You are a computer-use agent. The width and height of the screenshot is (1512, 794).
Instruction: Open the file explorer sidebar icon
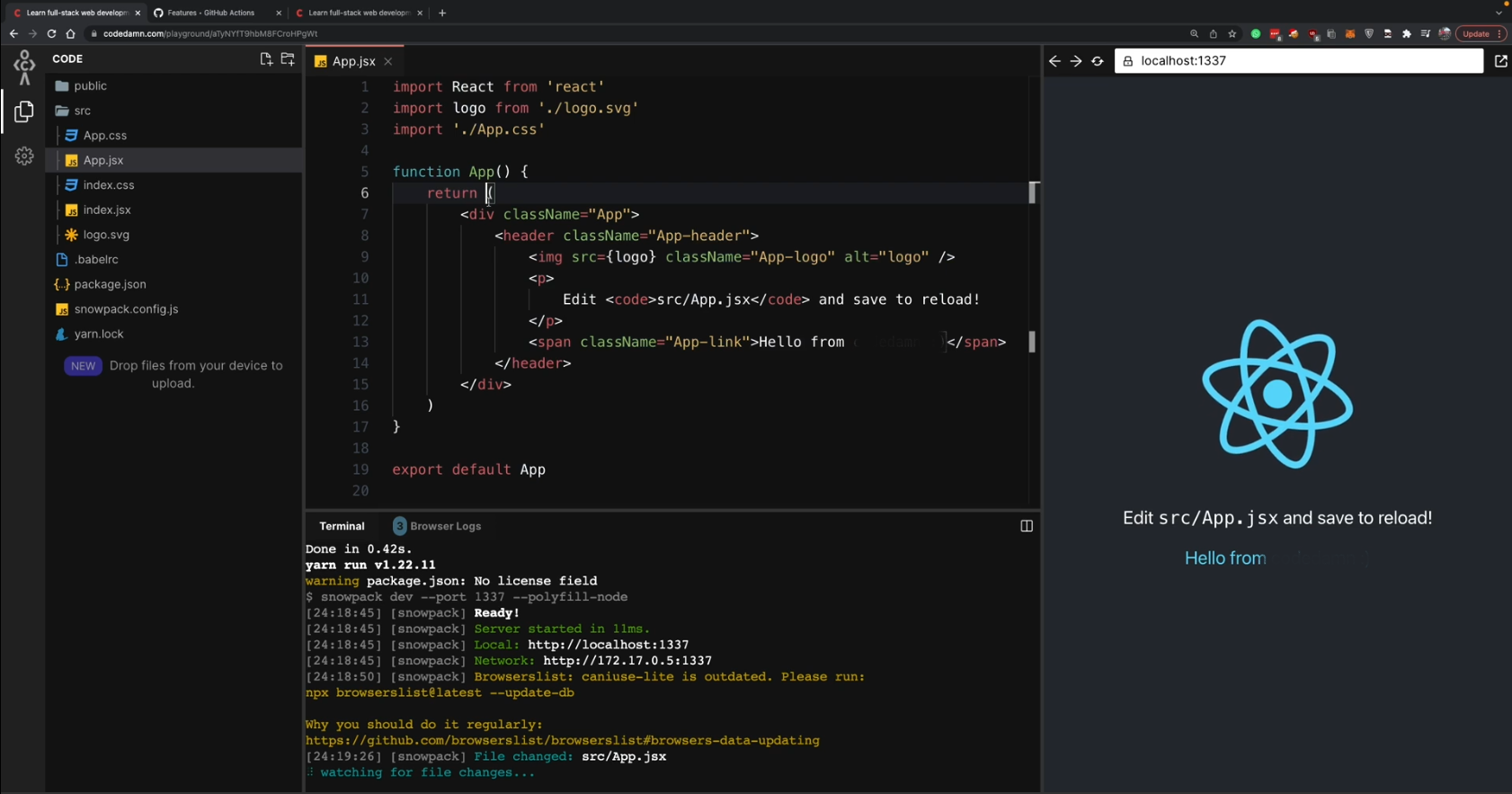coord(24,112)
